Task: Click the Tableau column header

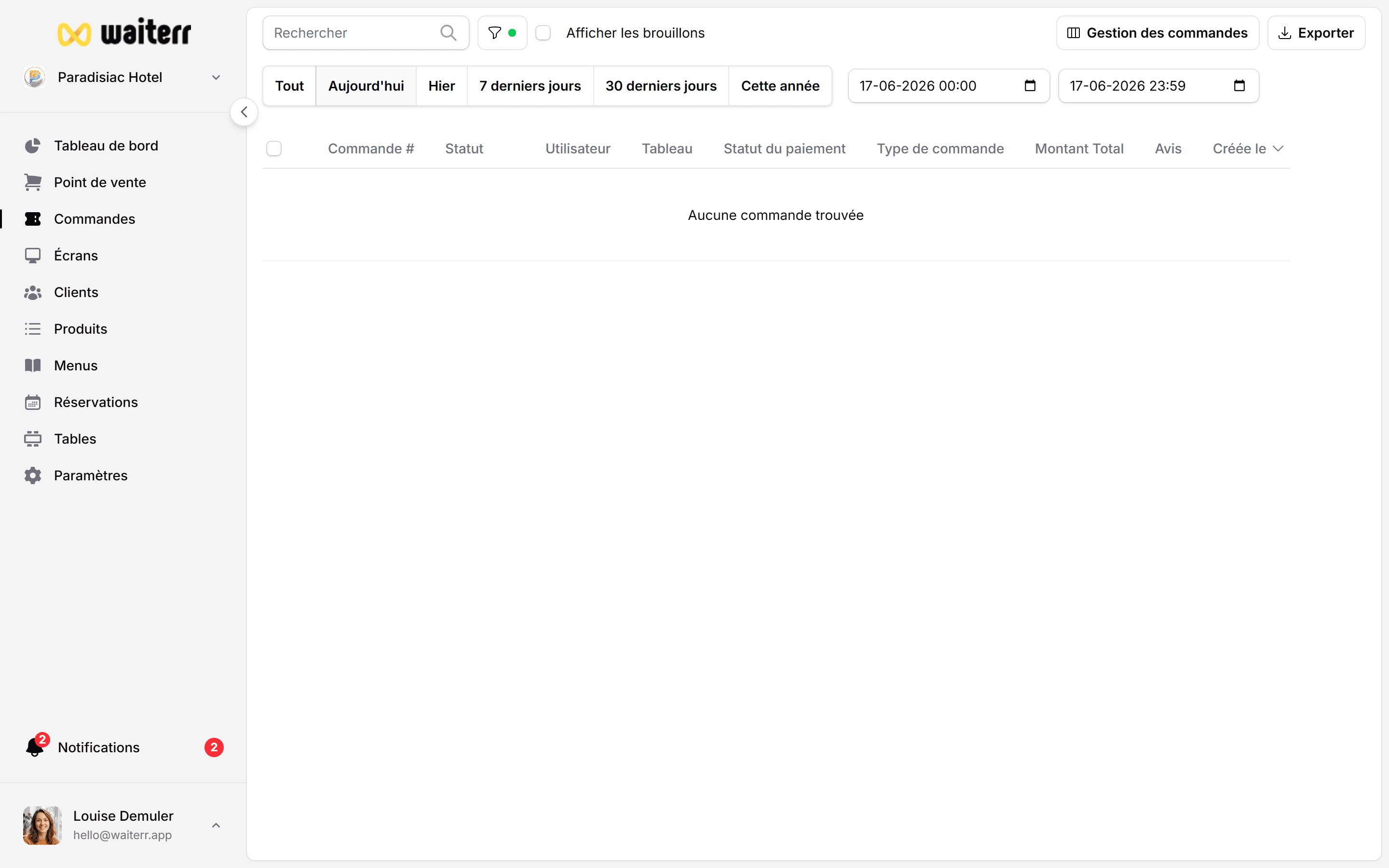Action: coord(667,149)
